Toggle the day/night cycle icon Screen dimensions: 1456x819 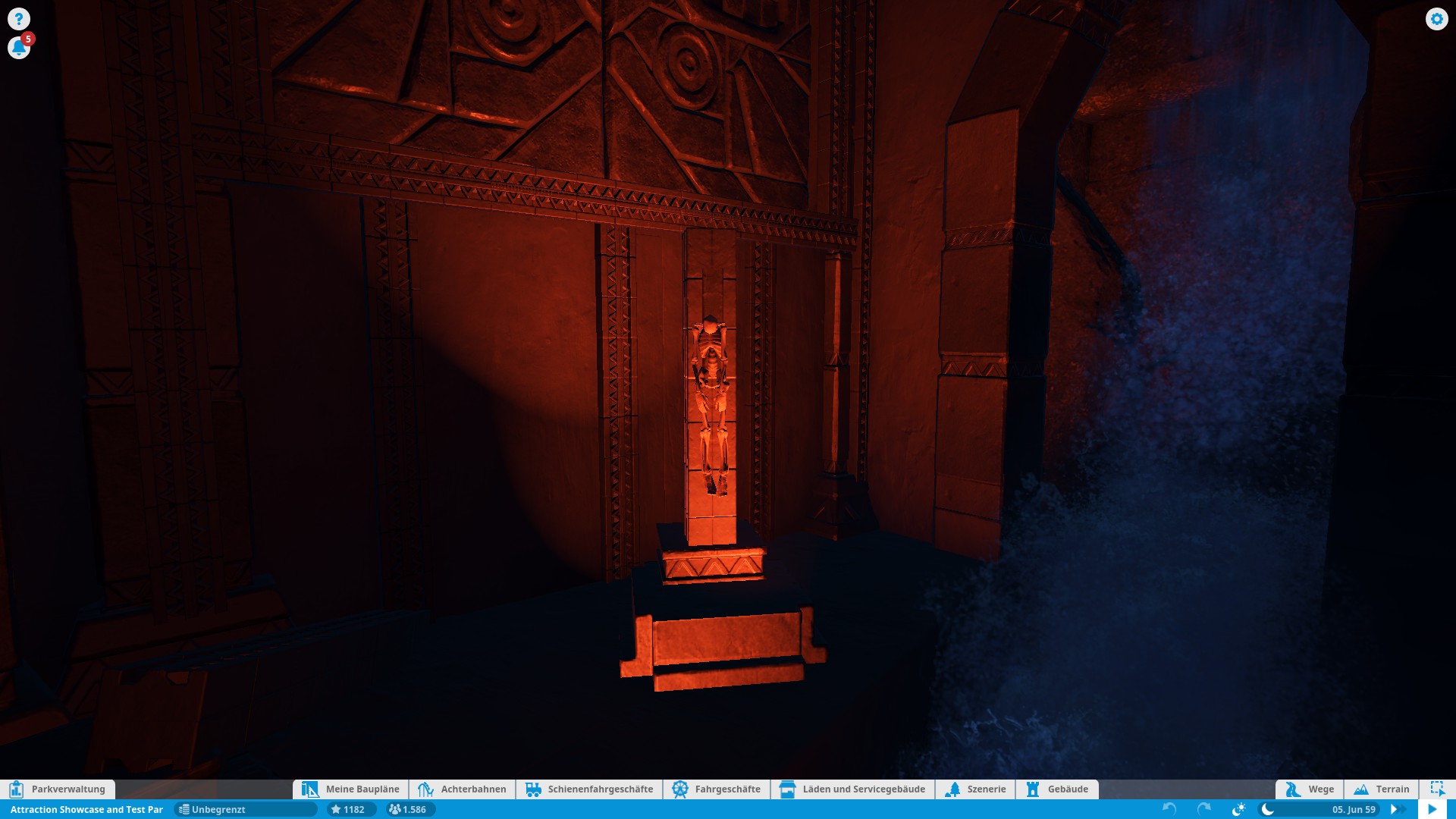point(1238,809)
